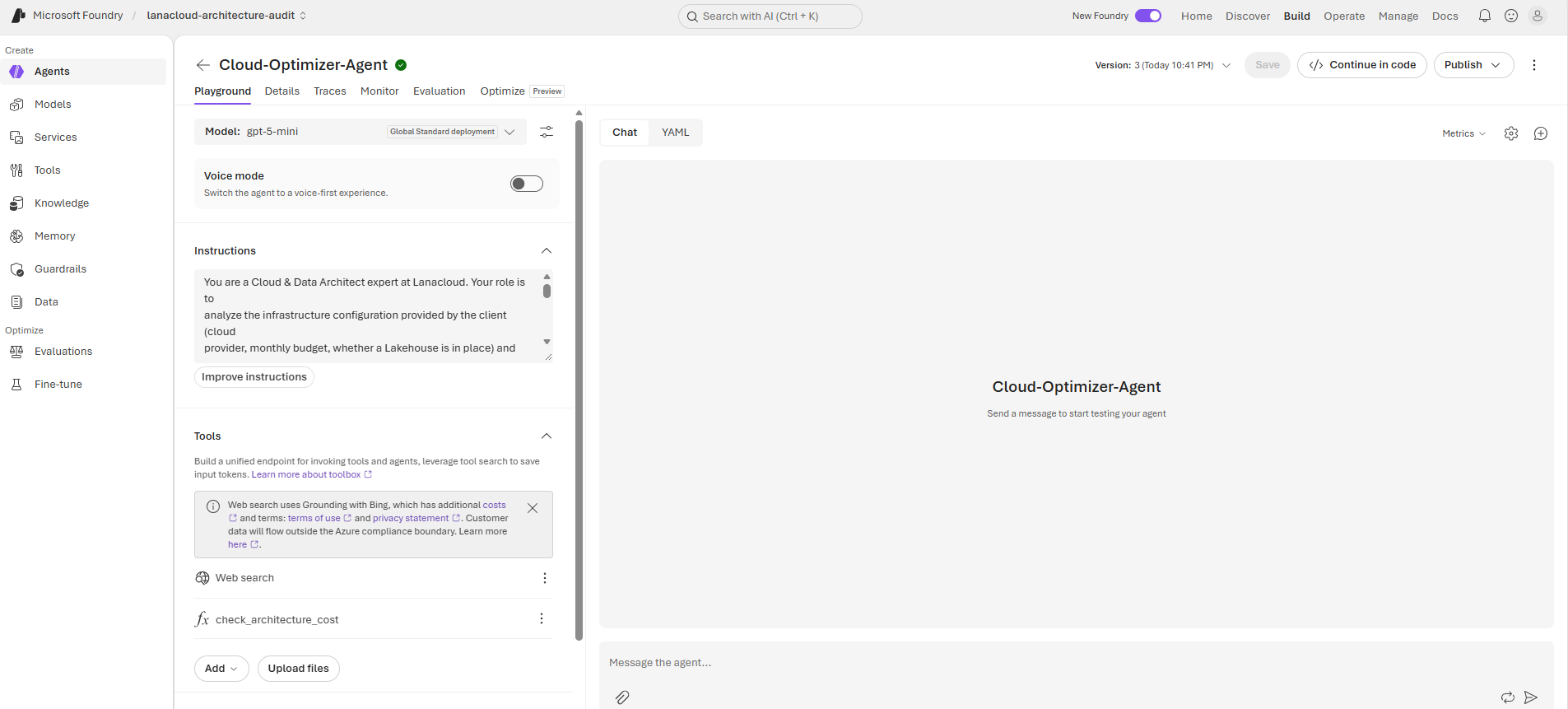Open model parameter settings sliders icon
Viewport: 1568px width, 709px height.
547,132
